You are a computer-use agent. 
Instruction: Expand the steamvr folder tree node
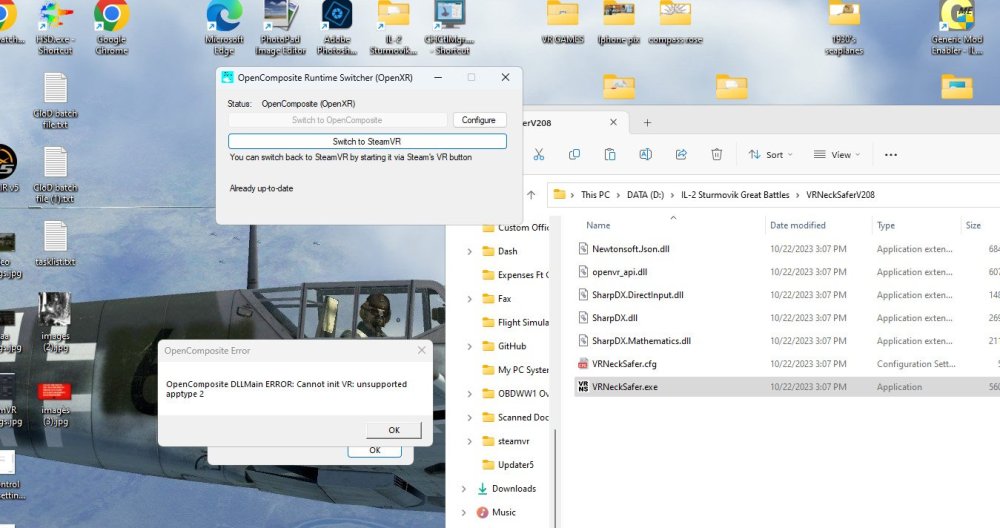coord(470,441)
